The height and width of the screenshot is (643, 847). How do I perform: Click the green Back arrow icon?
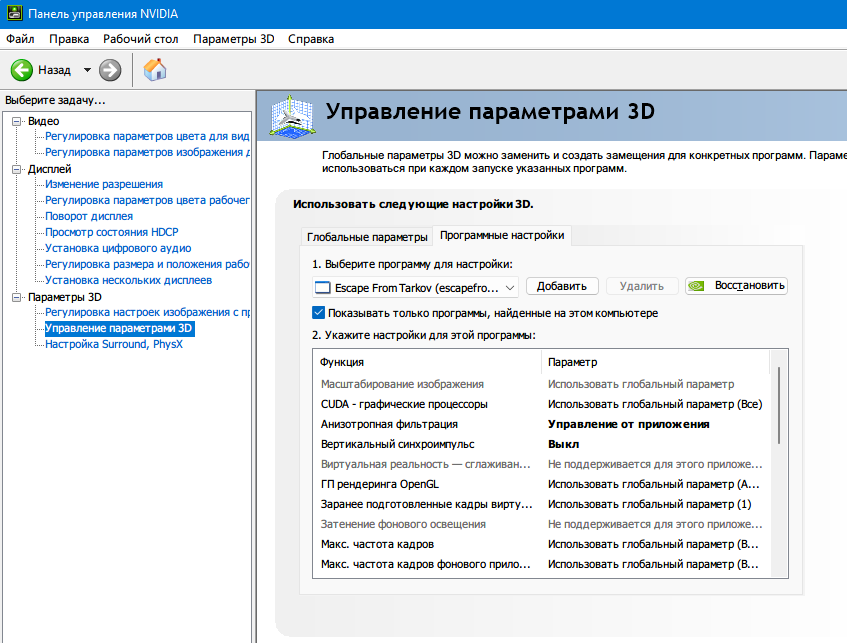coord(22,70)
